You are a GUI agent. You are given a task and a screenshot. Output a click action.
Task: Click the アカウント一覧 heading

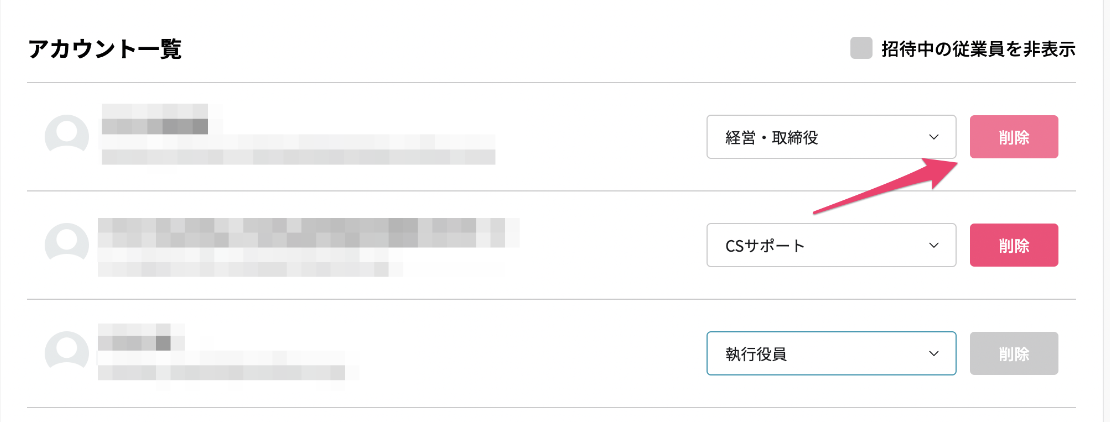pyautogui.click(x=105, y=49)
